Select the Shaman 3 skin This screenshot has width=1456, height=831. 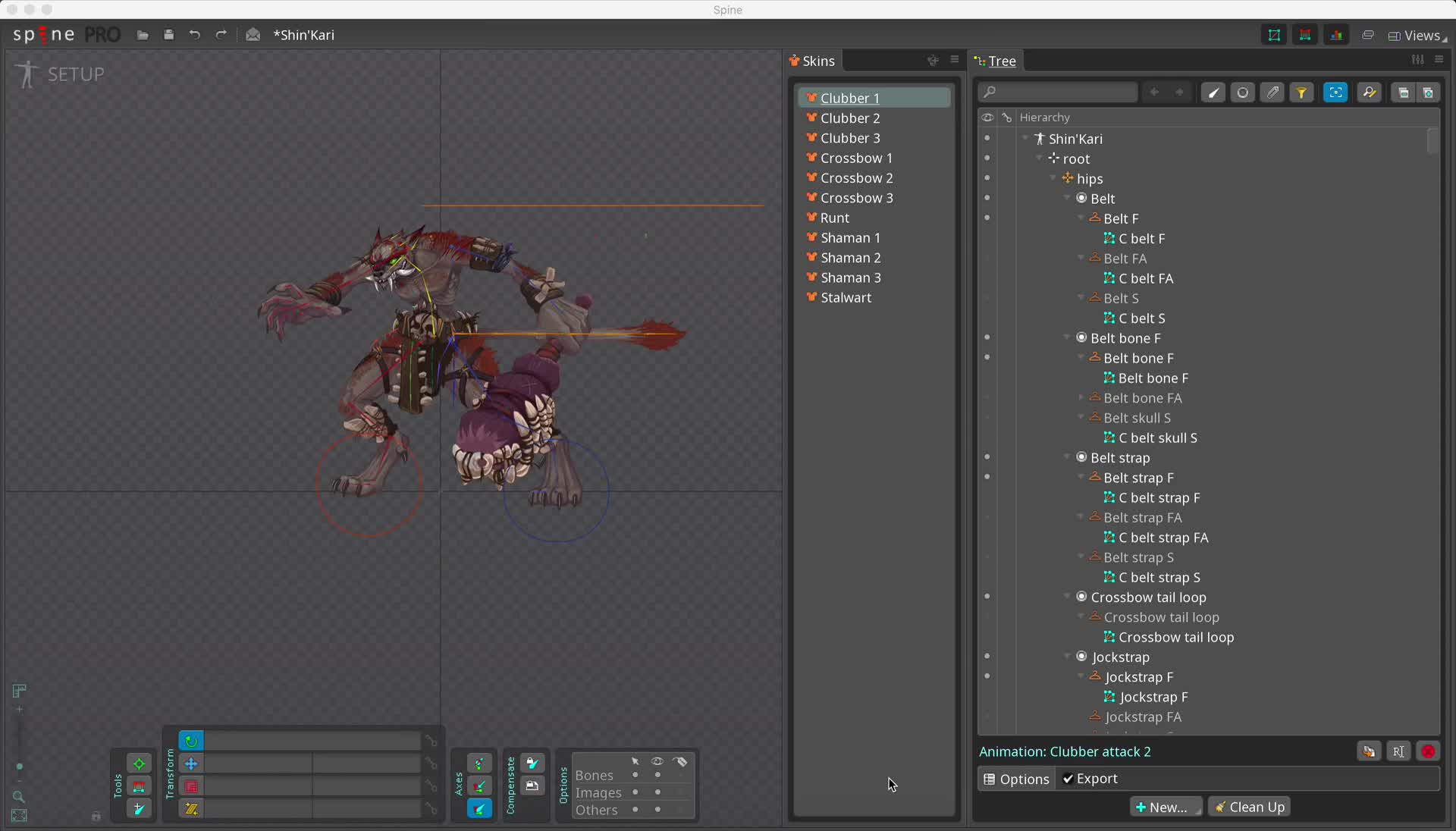tap(874, 278)
